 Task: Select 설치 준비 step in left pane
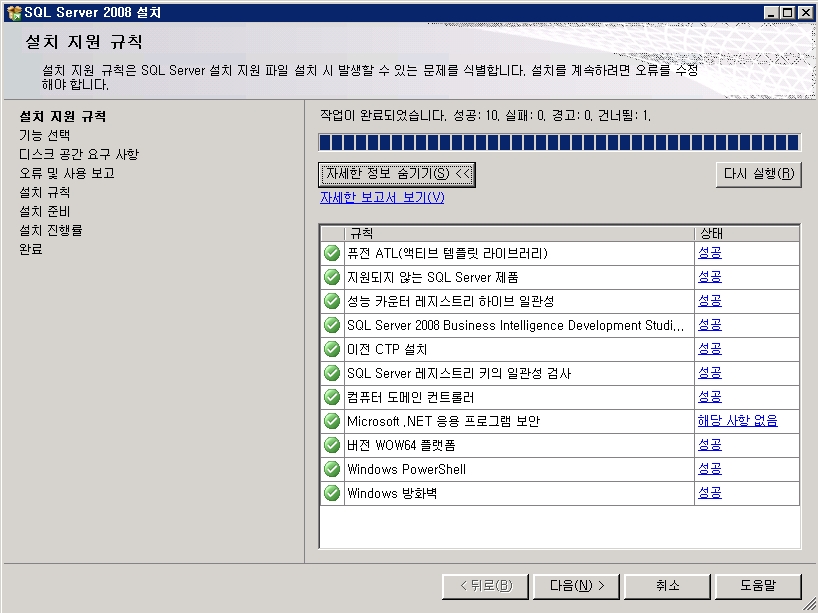(x=44, y=211)
